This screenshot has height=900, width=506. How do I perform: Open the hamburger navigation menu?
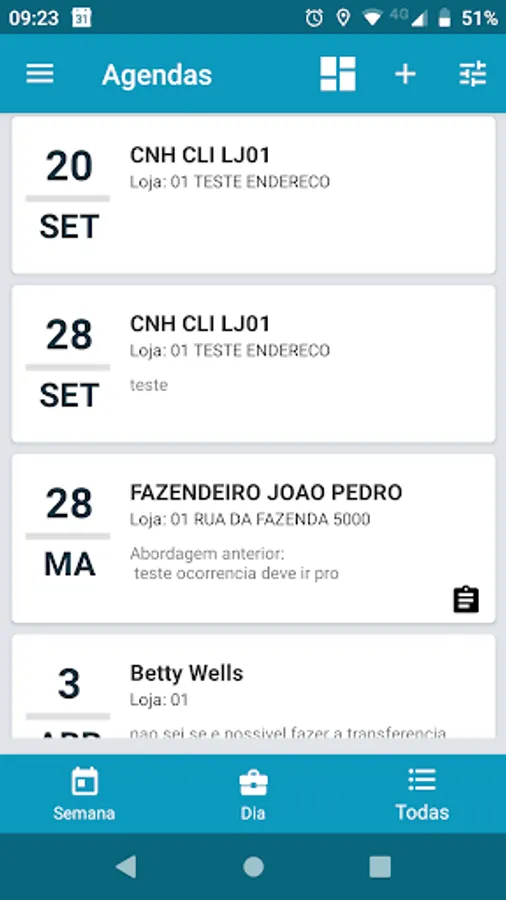click(40, 74)
